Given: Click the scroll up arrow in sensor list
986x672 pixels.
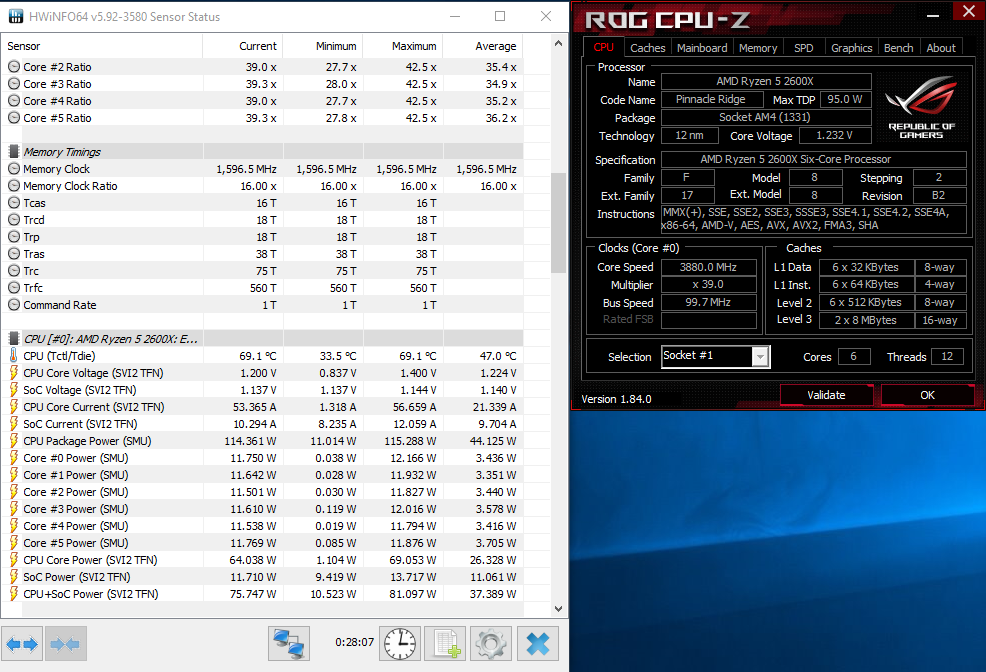Looking at the screenshot, I should [x=558, y=43].
